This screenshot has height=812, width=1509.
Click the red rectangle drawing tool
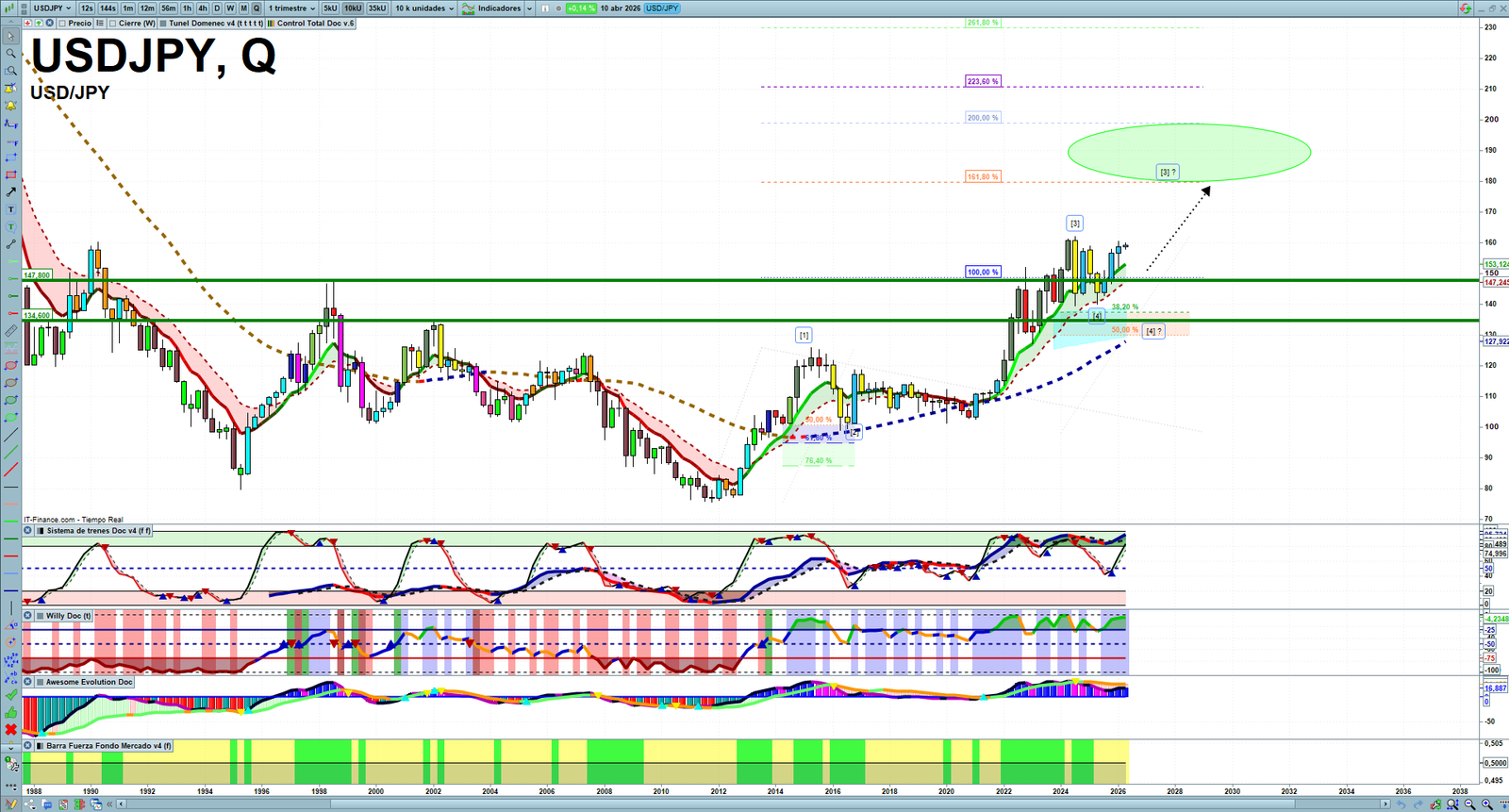(10, 175)
